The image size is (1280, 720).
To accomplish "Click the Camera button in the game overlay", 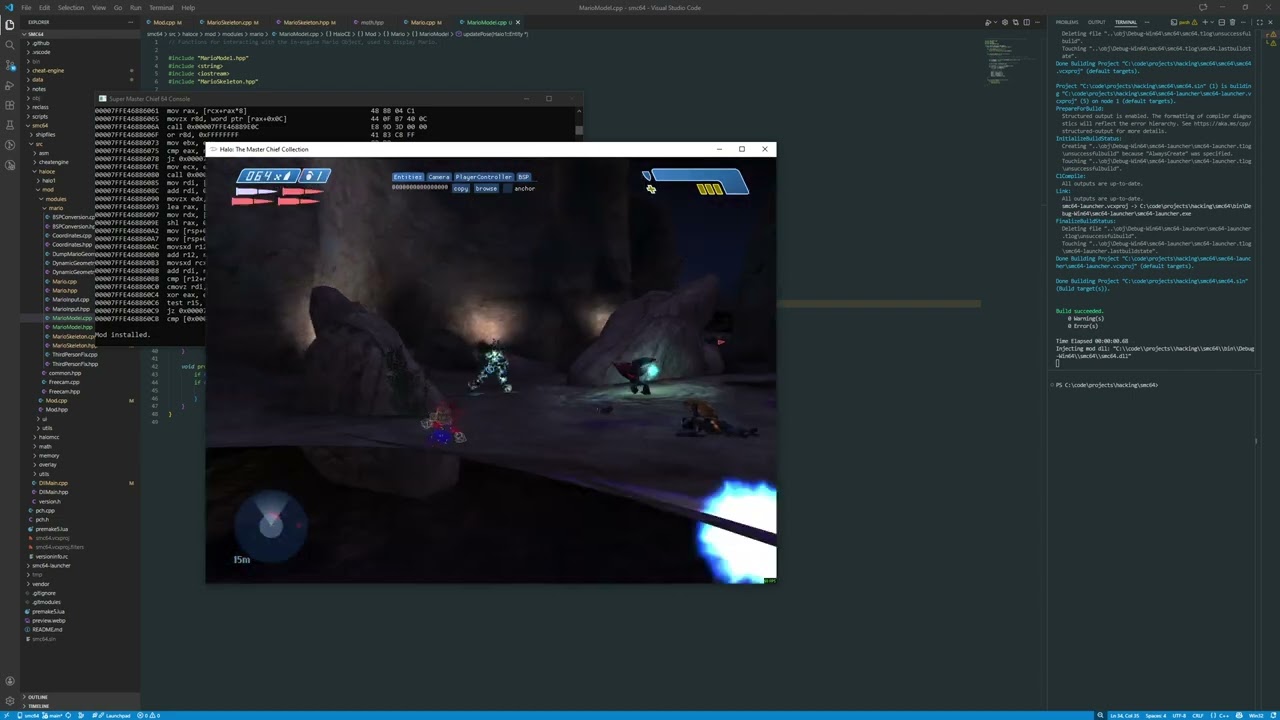I will click(439, 177).
